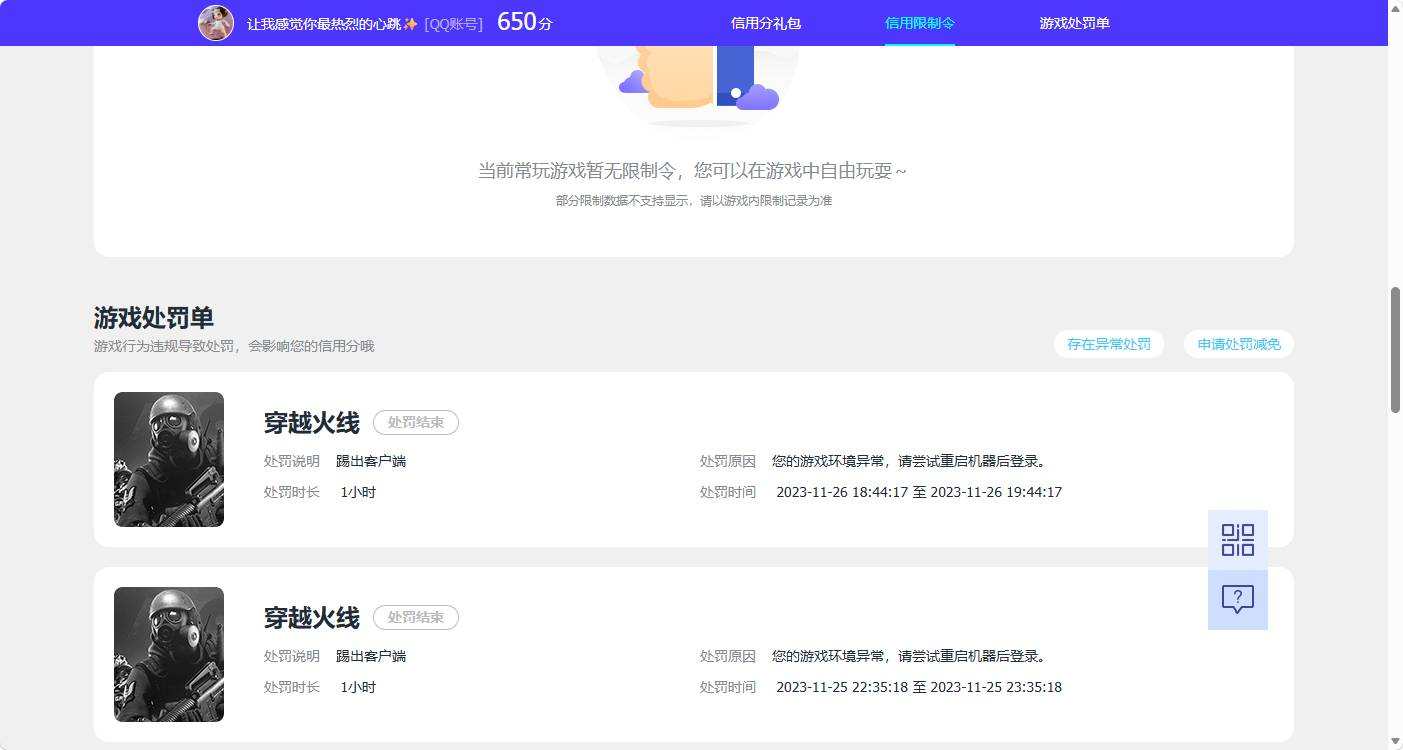Click the 游戏行为违规导致处罚 subtitle
The height and width of the screenshot is (750, 1403).
pyautogui.click(x=234, y=346)
